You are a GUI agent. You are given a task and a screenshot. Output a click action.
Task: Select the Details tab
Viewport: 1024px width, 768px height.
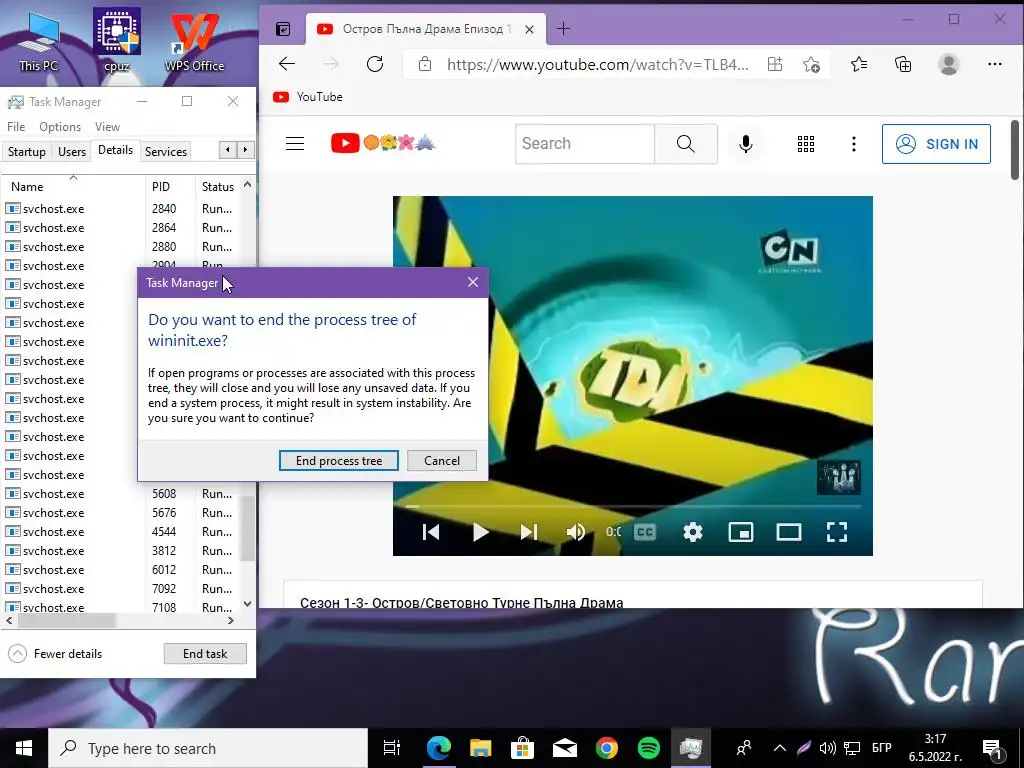[x=116, y=150]
